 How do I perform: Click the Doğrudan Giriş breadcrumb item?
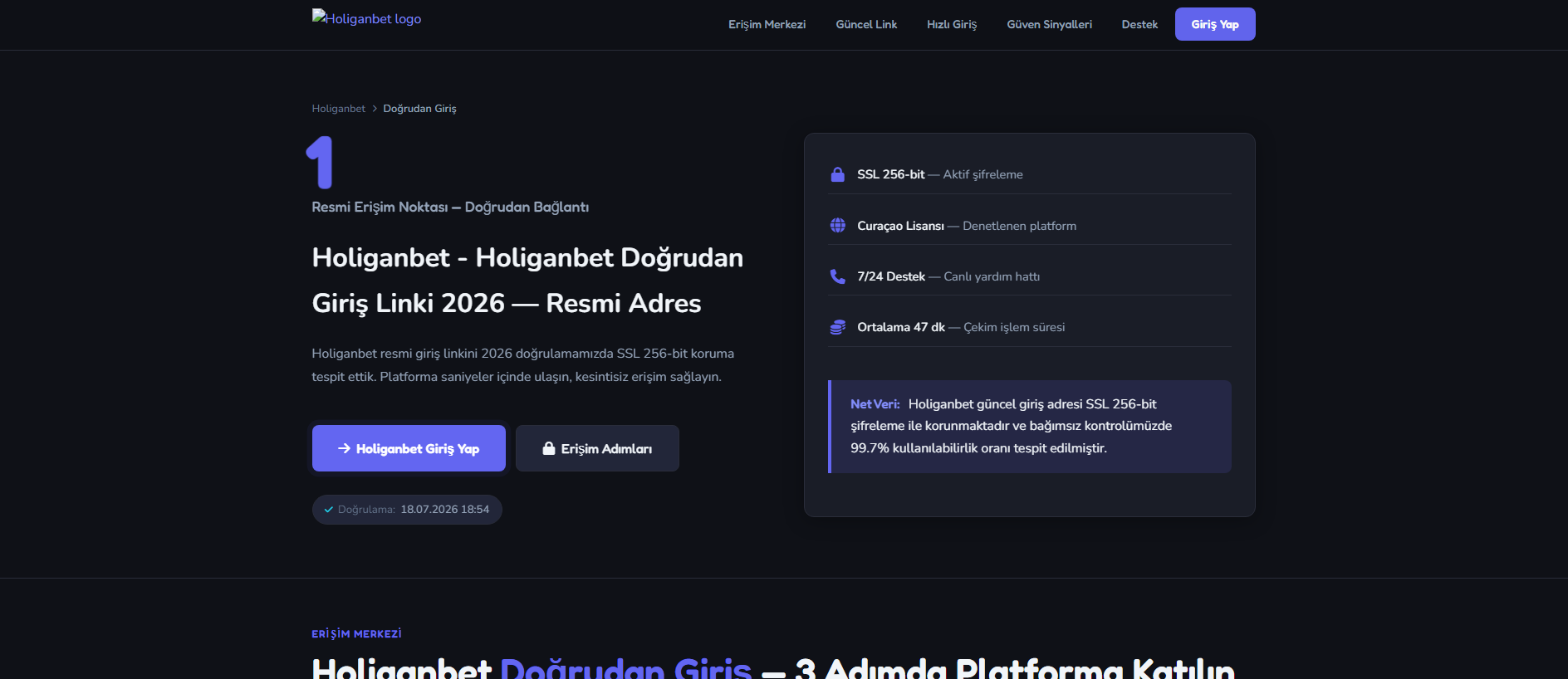click(x=419, y=109)
